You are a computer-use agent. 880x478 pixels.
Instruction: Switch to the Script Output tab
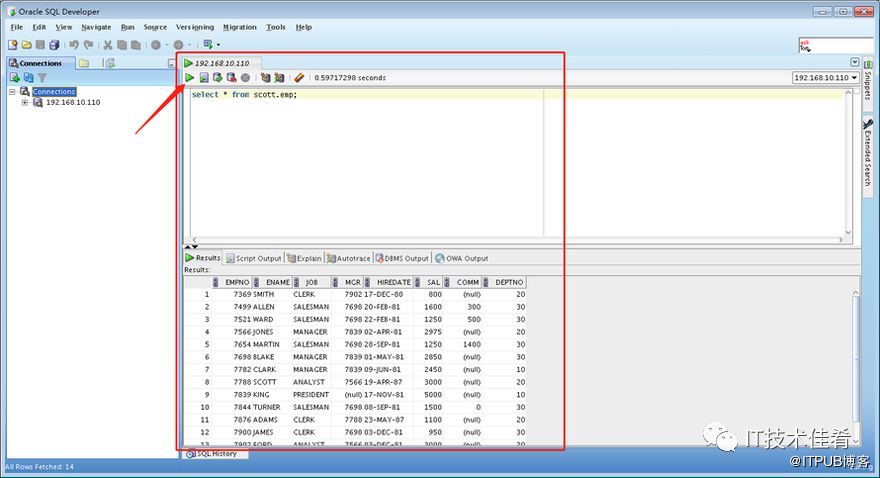[254, 258]
